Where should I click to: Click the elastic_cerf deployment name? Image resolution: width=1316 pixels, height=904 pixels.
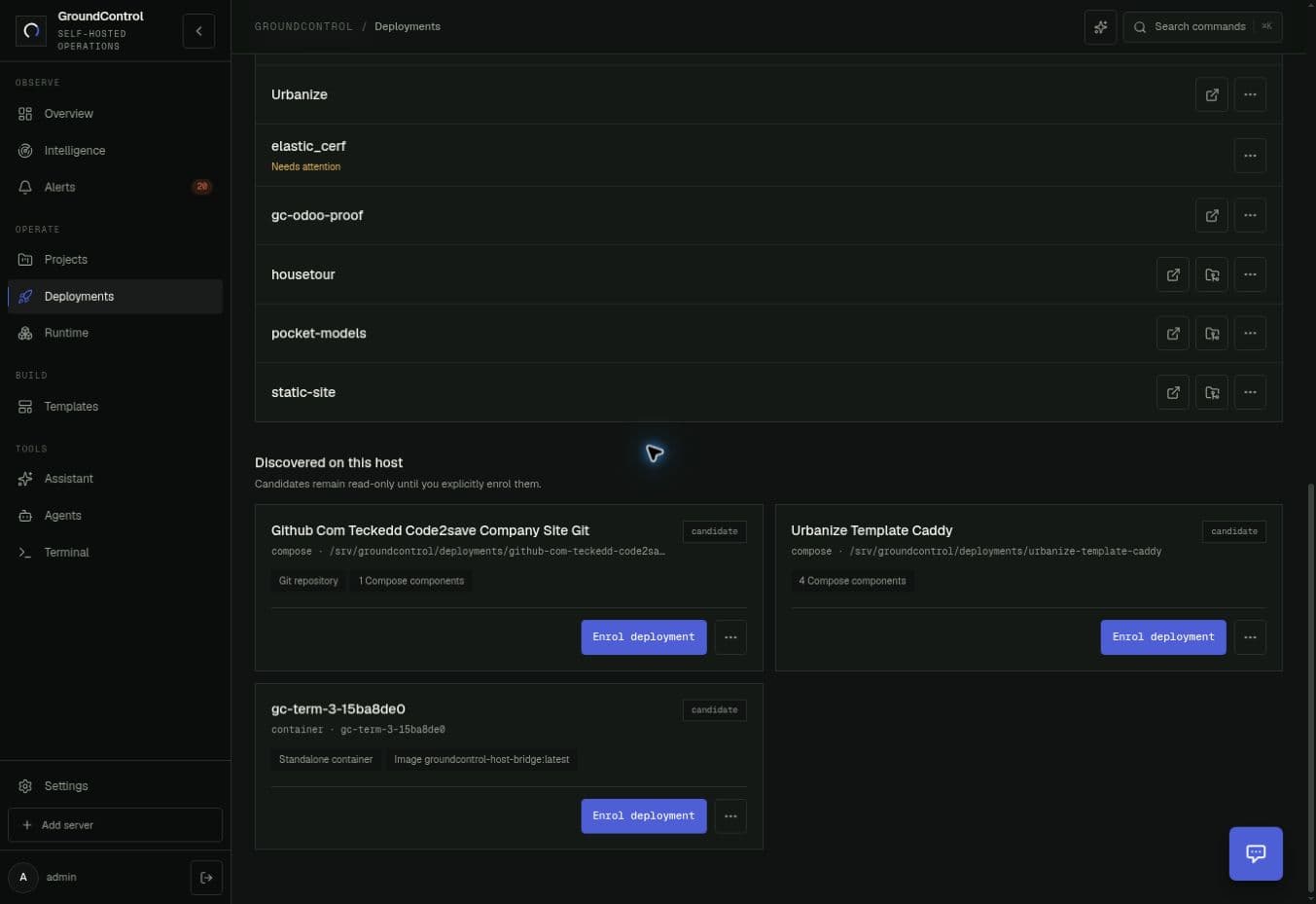coord(308,146)
